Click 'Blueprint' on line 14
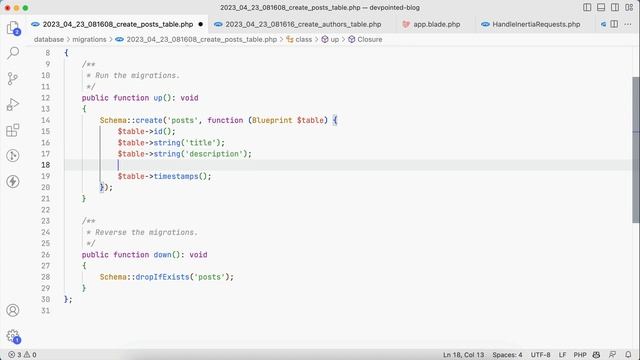The width and height of the screenshot is (640, 360). pos(272,120)
